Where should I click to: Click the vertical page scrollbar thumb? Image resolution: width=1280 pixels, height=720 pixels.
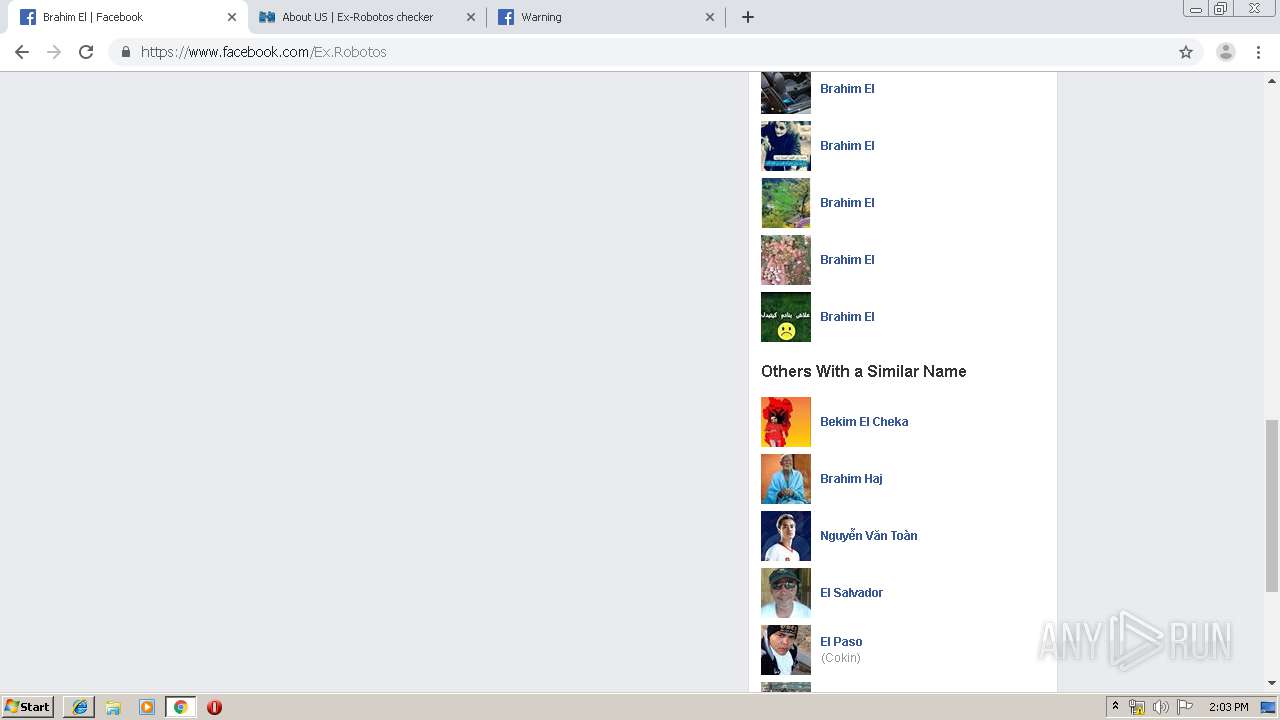(1272, 505)
